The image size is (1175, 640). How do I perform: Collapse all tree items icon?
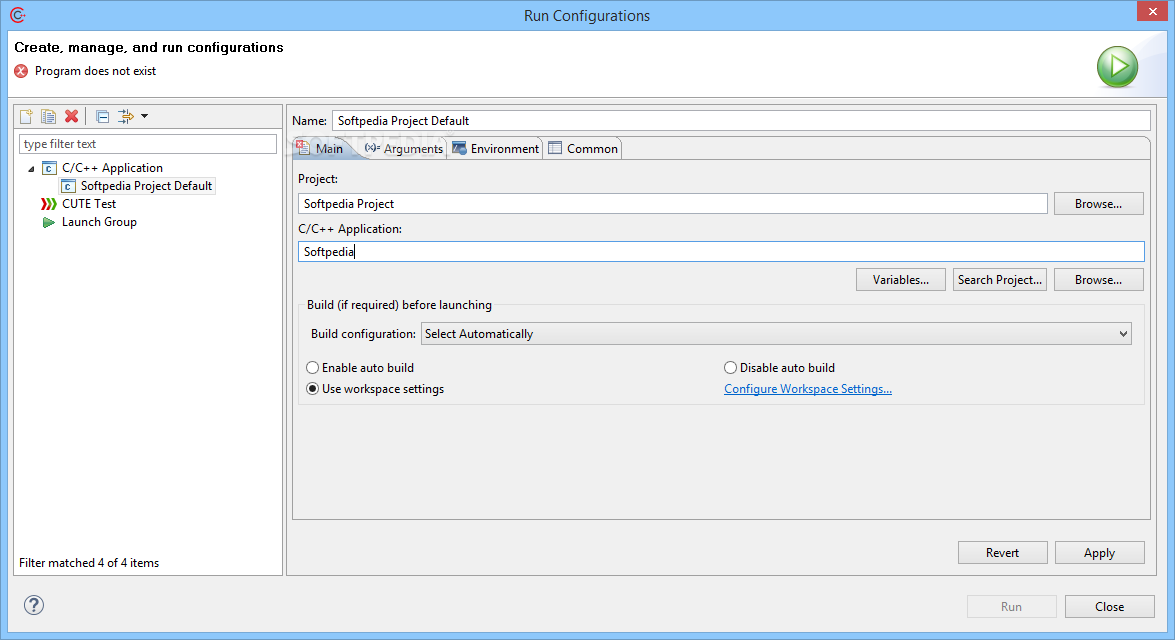tap(103, 116)
